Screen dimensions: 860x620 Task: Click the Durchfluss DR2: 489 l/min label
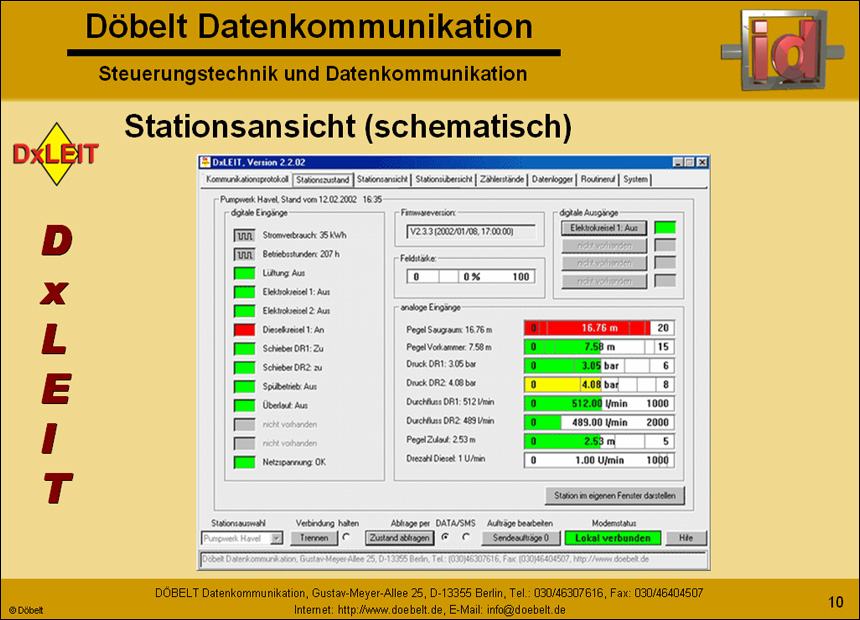[450, 421]
